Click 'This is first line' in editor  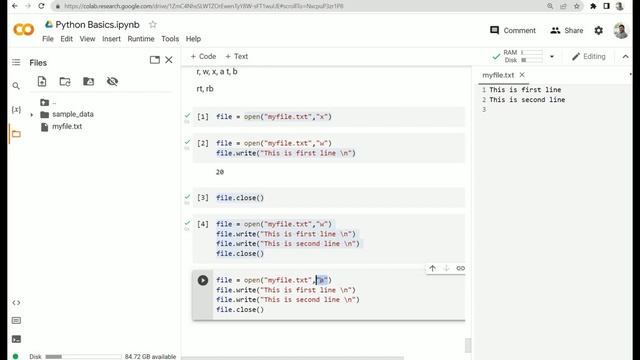pyautogui.click(x=525, y=90)
